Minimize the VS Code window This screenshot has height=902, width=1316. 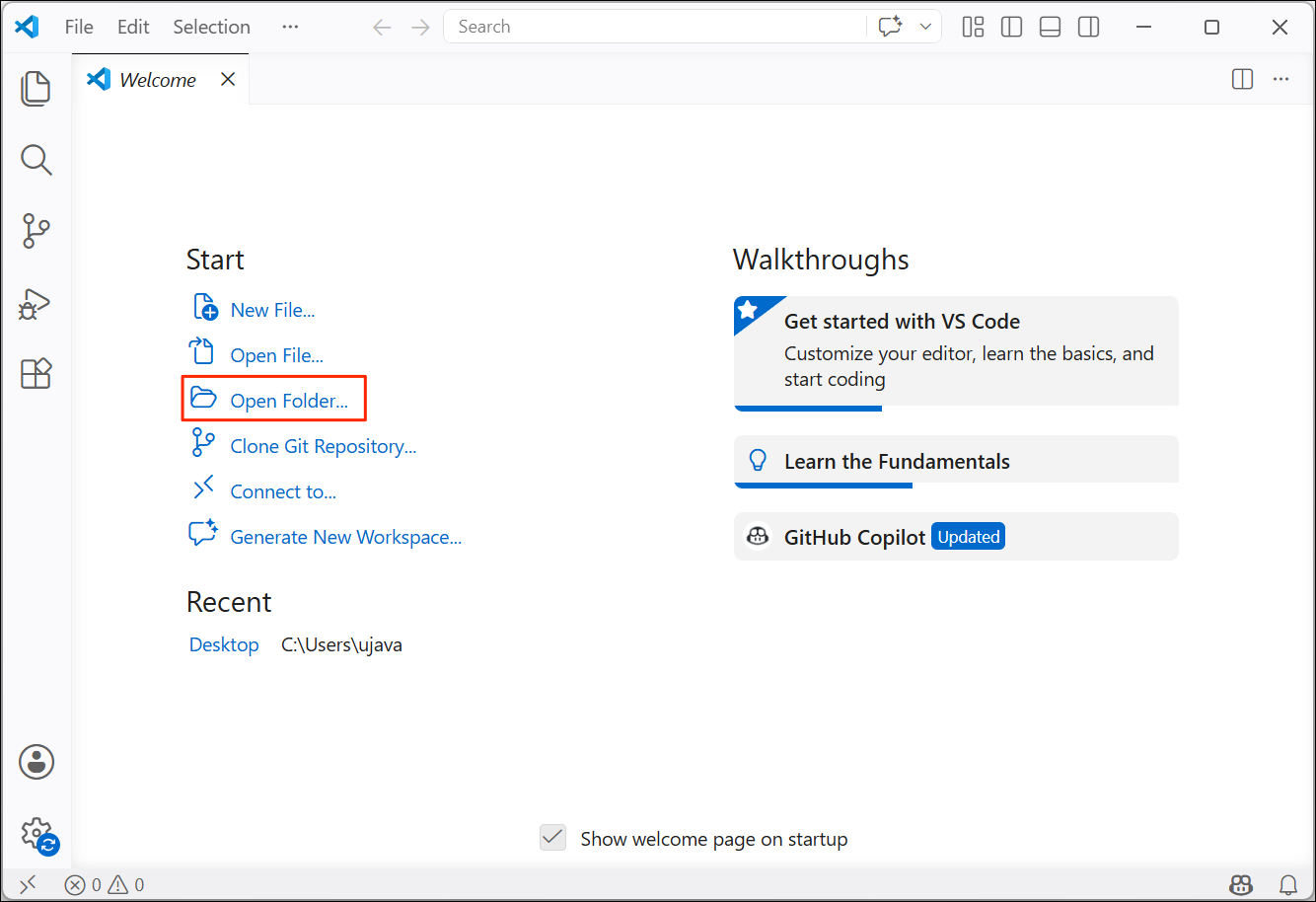pyautogui.click(x=1144, y=27)
